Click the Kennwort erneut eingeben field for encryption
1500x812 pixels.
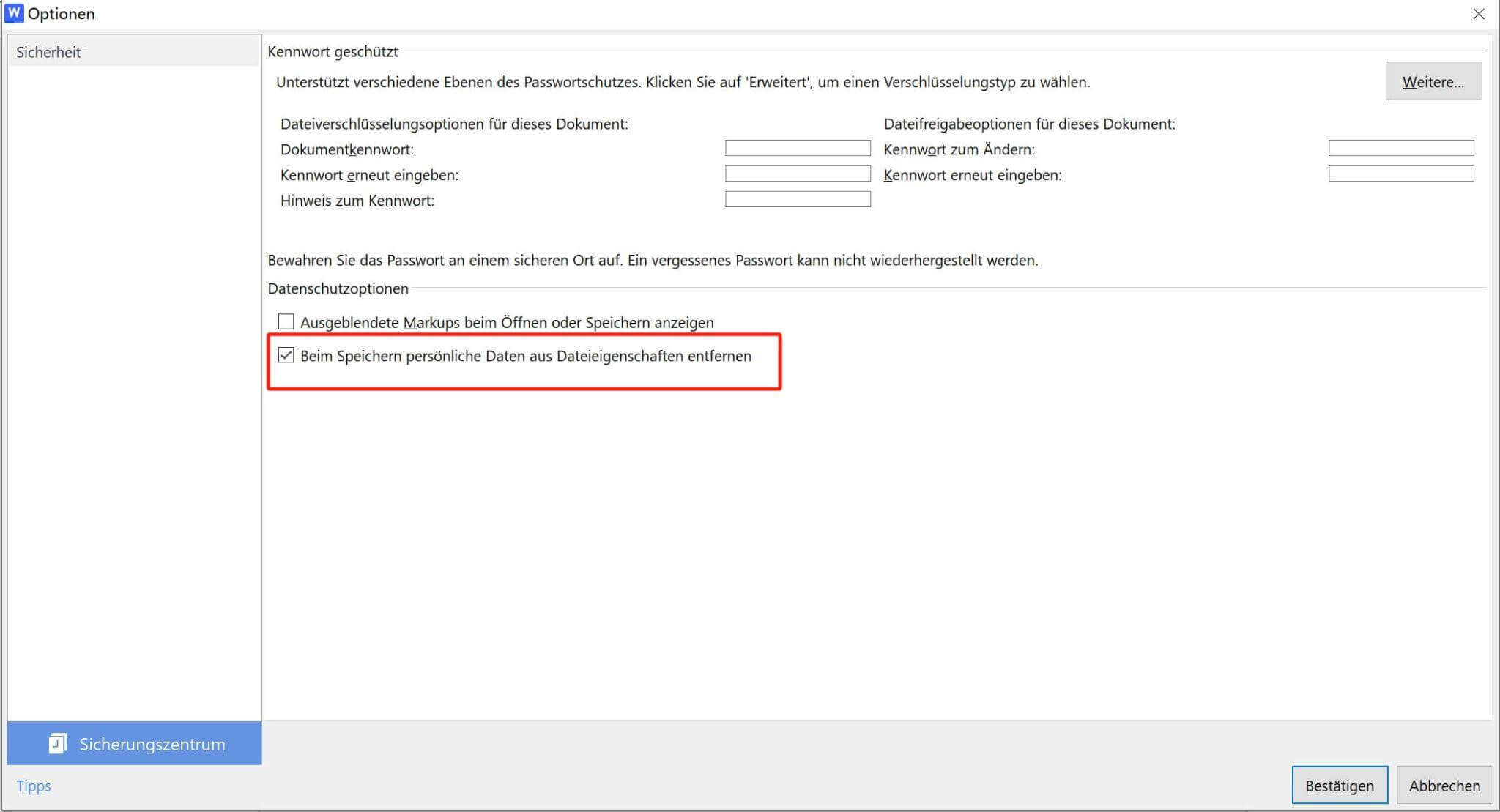pos(797,174)
